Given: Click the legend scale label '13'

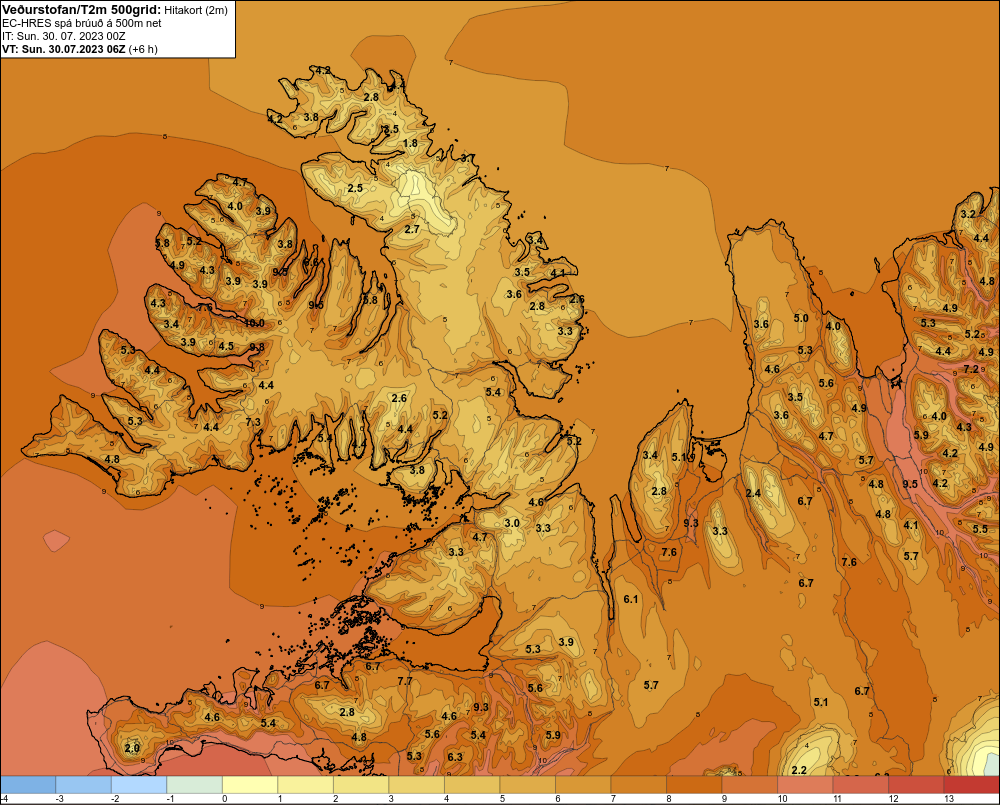Looking at the screenshot, I should 949,799.
